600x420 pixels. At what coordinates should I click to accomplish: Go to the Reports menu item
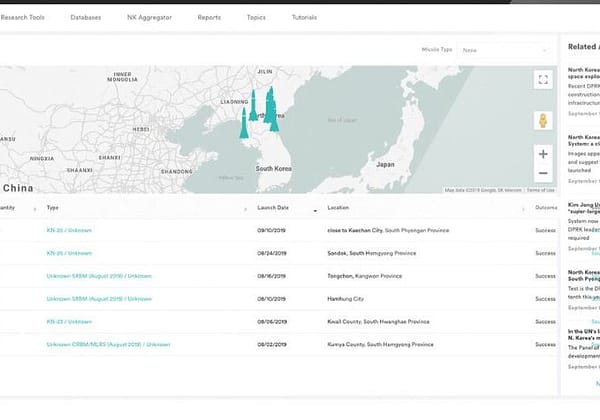(209, 17)
